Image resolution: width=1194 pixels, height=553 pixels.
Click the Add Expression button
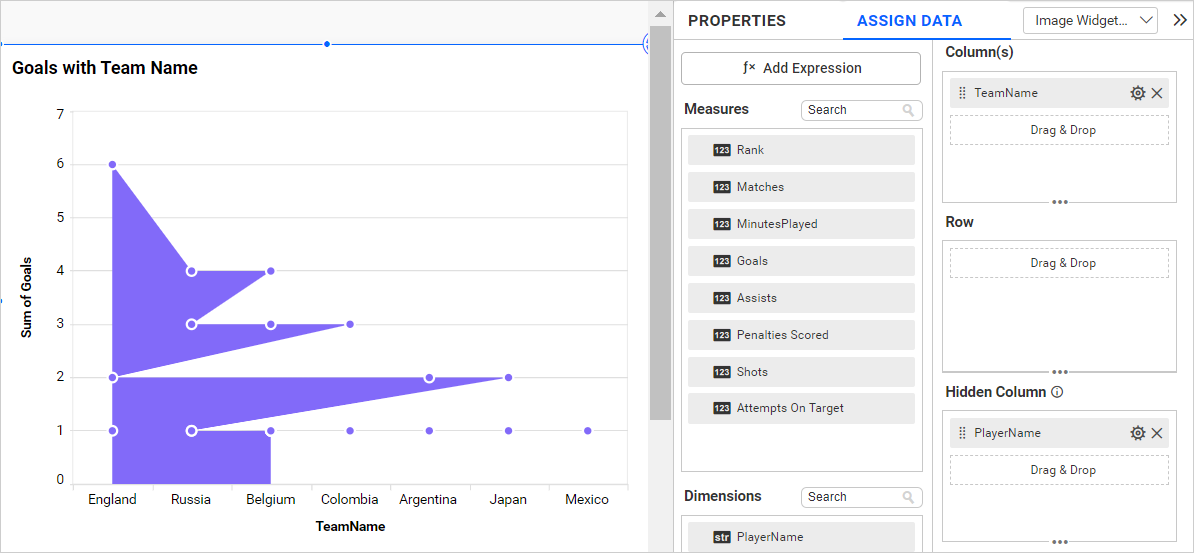801,68
